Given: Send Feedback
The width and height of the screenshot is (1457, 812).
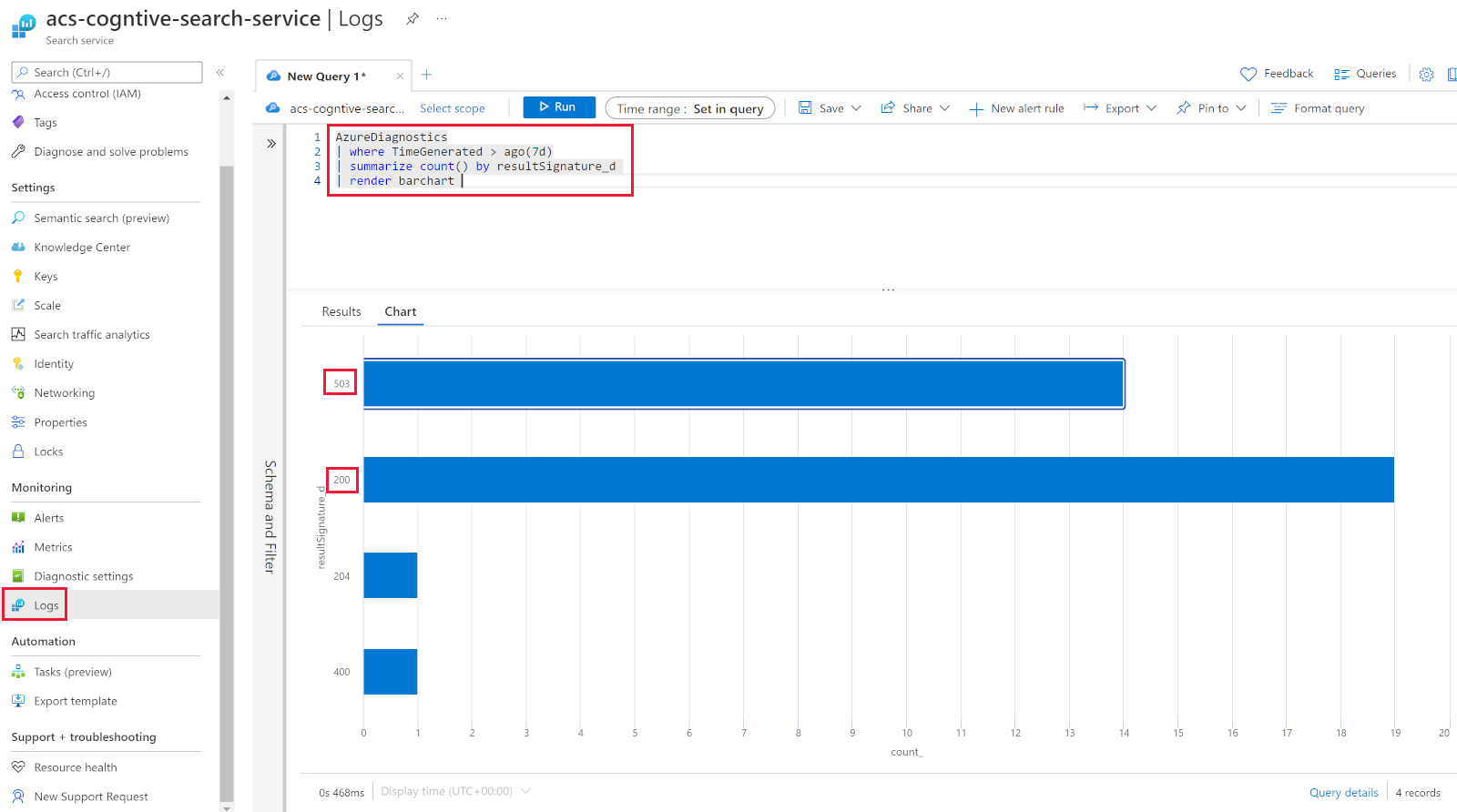Looking at the screenshot, I should pos(1277,74).
